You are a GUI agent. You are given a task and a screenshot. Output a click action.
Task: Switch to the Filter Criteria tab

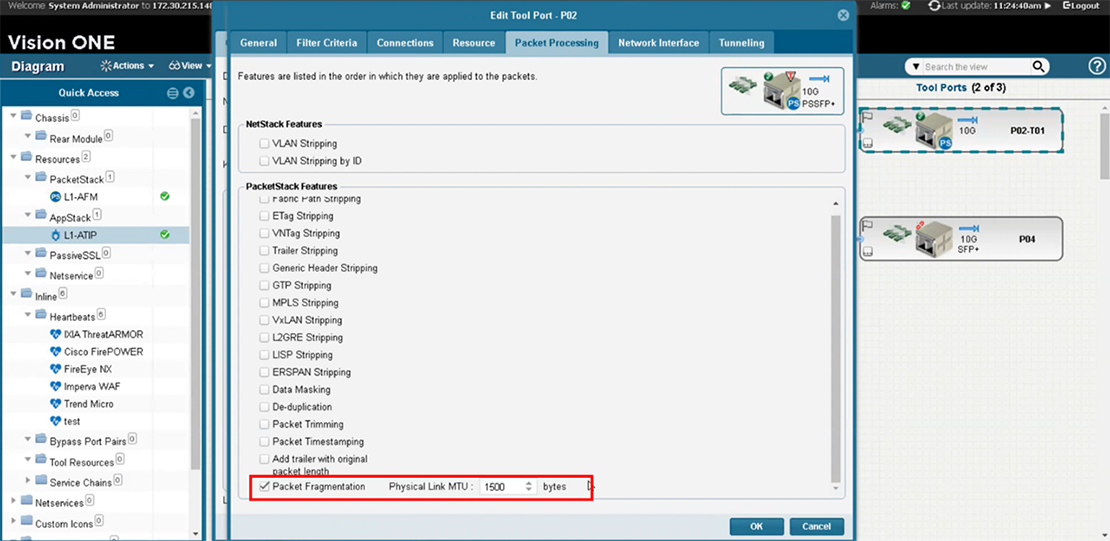[x=326, y=43]
